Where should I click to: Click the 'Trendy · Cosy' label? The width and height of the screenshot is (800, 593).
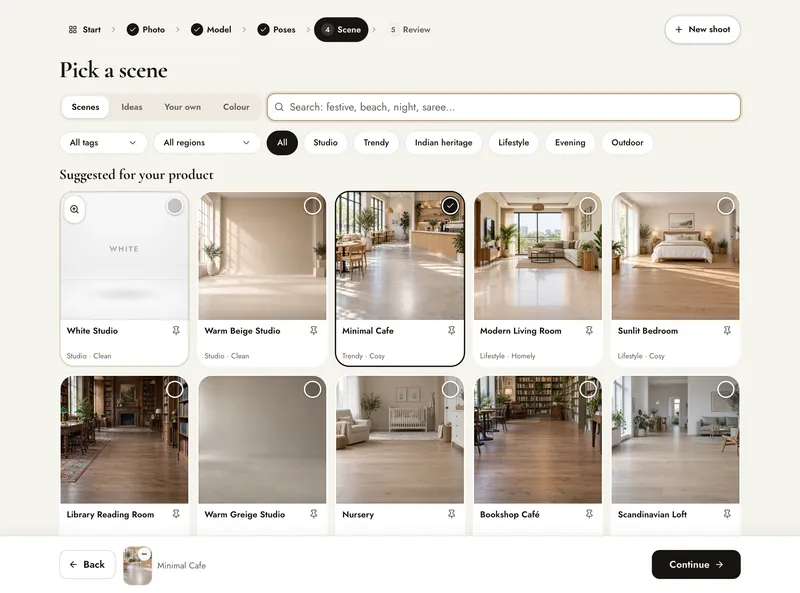coord(363,356)
